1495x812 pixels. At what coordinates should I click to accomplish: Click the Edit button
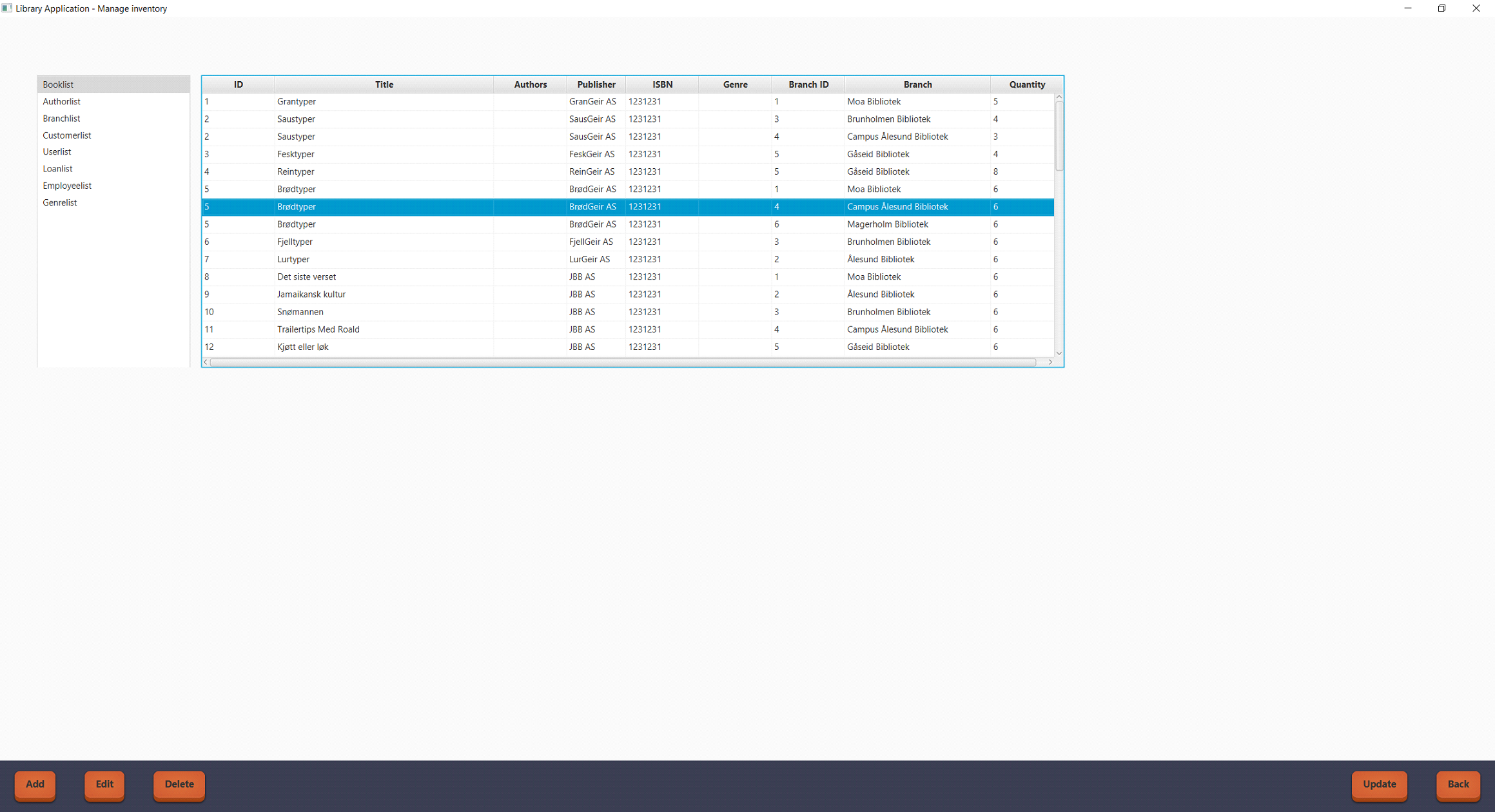tap(104, 784)
